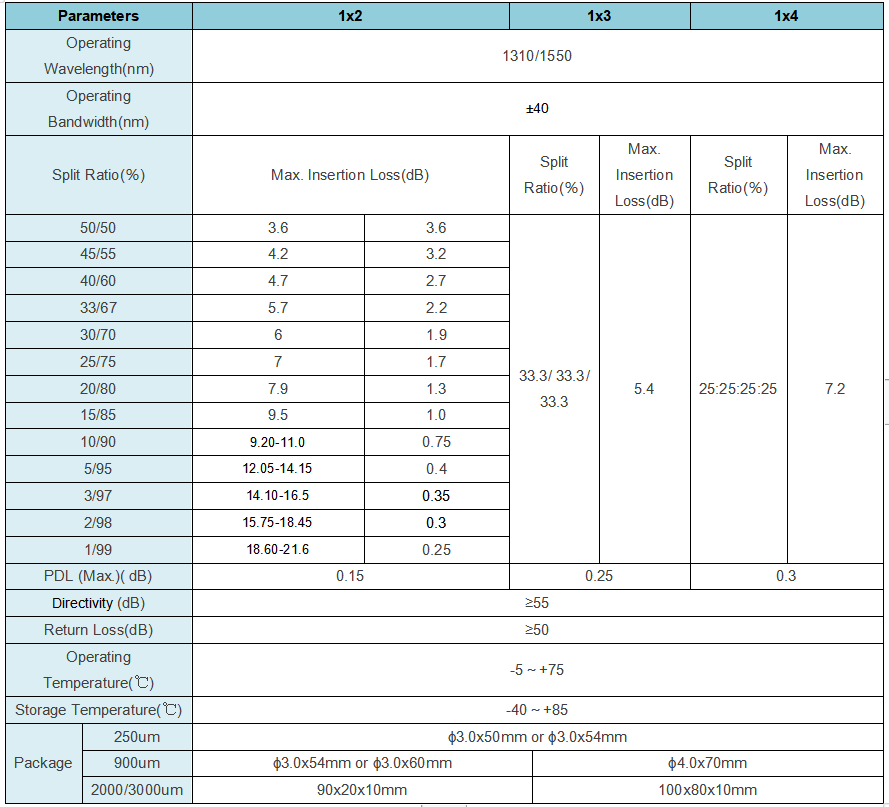Click the 1x3 header cell

[x=599, y=16]
